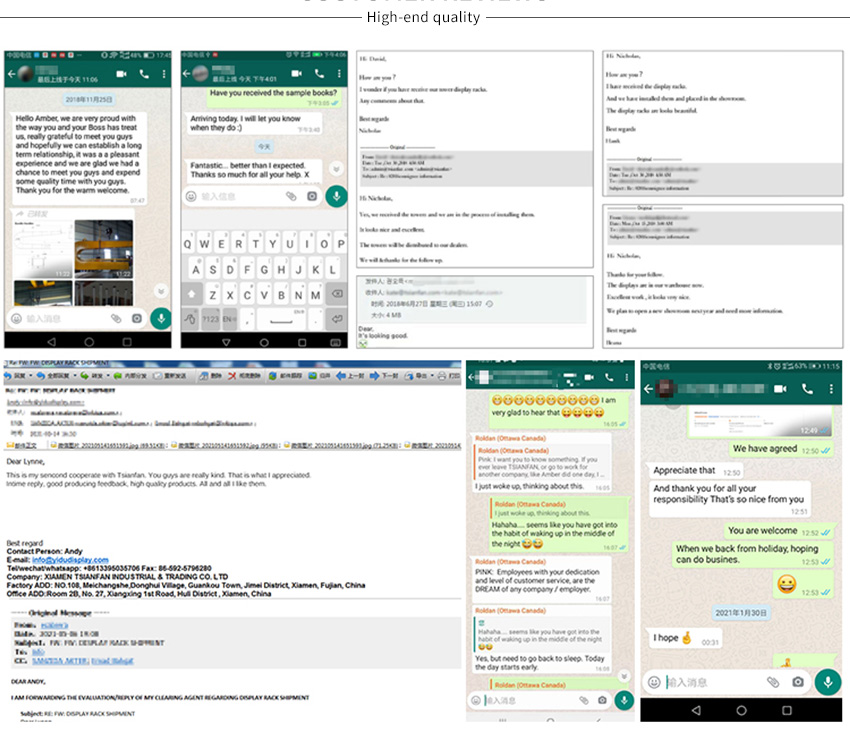Tap the attach paperclip in the 'We have agreed' chat
The height and width of the screenshot is (750, 850).
pyautogui.click(x=773, y=682)
